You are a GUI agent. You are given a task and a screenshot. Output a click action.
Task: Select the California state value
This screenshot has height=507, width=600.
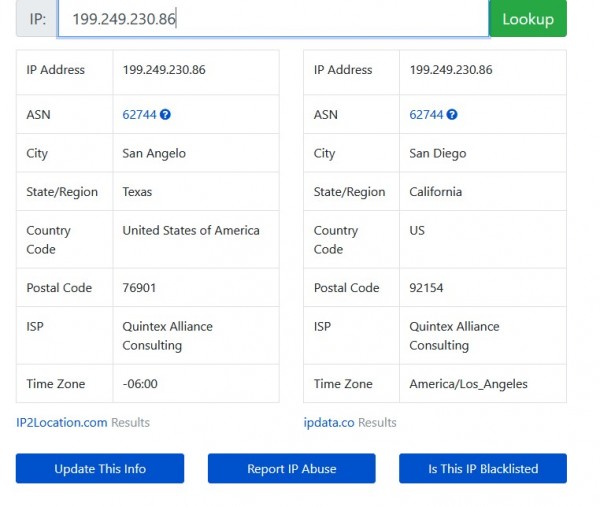(x=435, y=192)
